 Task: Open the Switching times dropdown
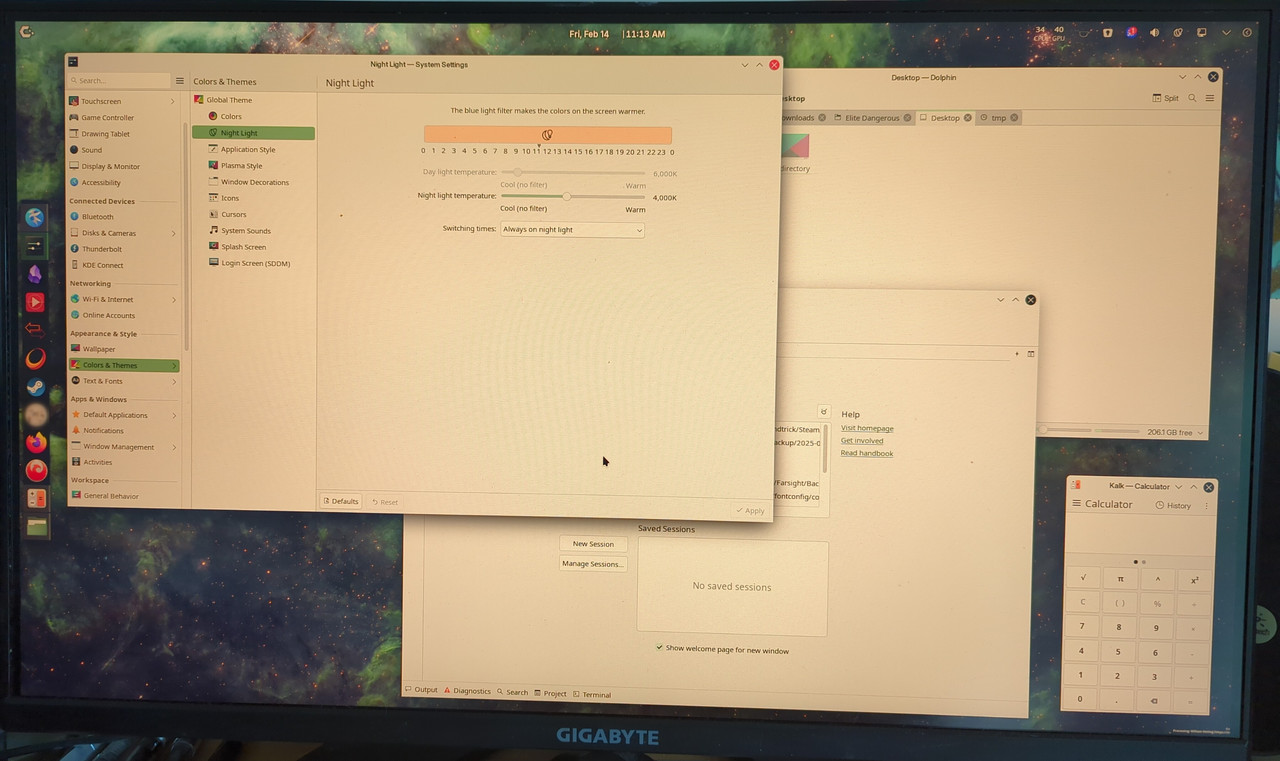pos(572,230)
